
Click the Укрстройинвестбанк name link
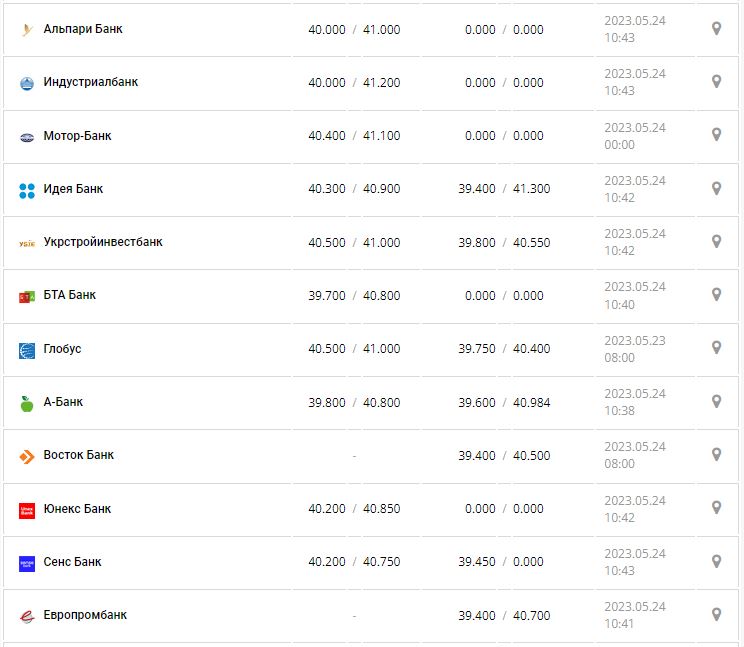pyautogui.click(x=103, y=242)
